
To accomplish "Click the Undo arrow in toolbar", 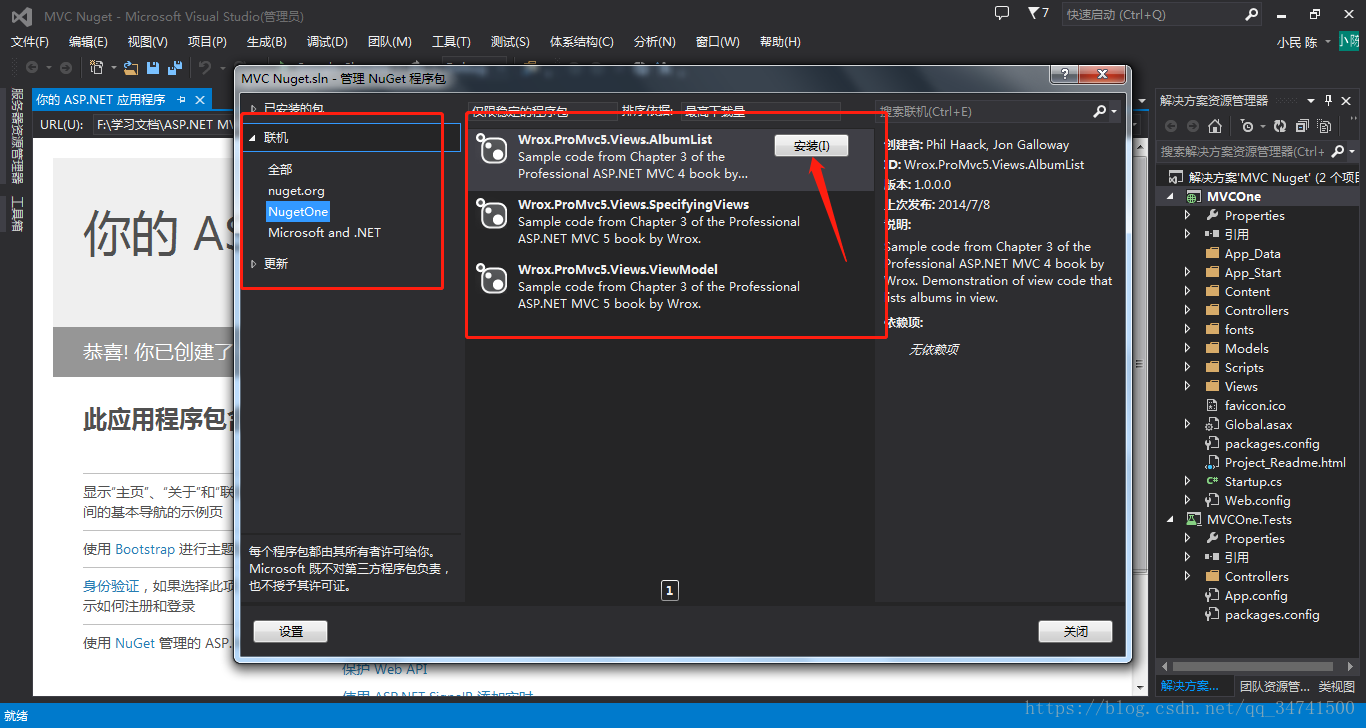I will tap(204, 67).
